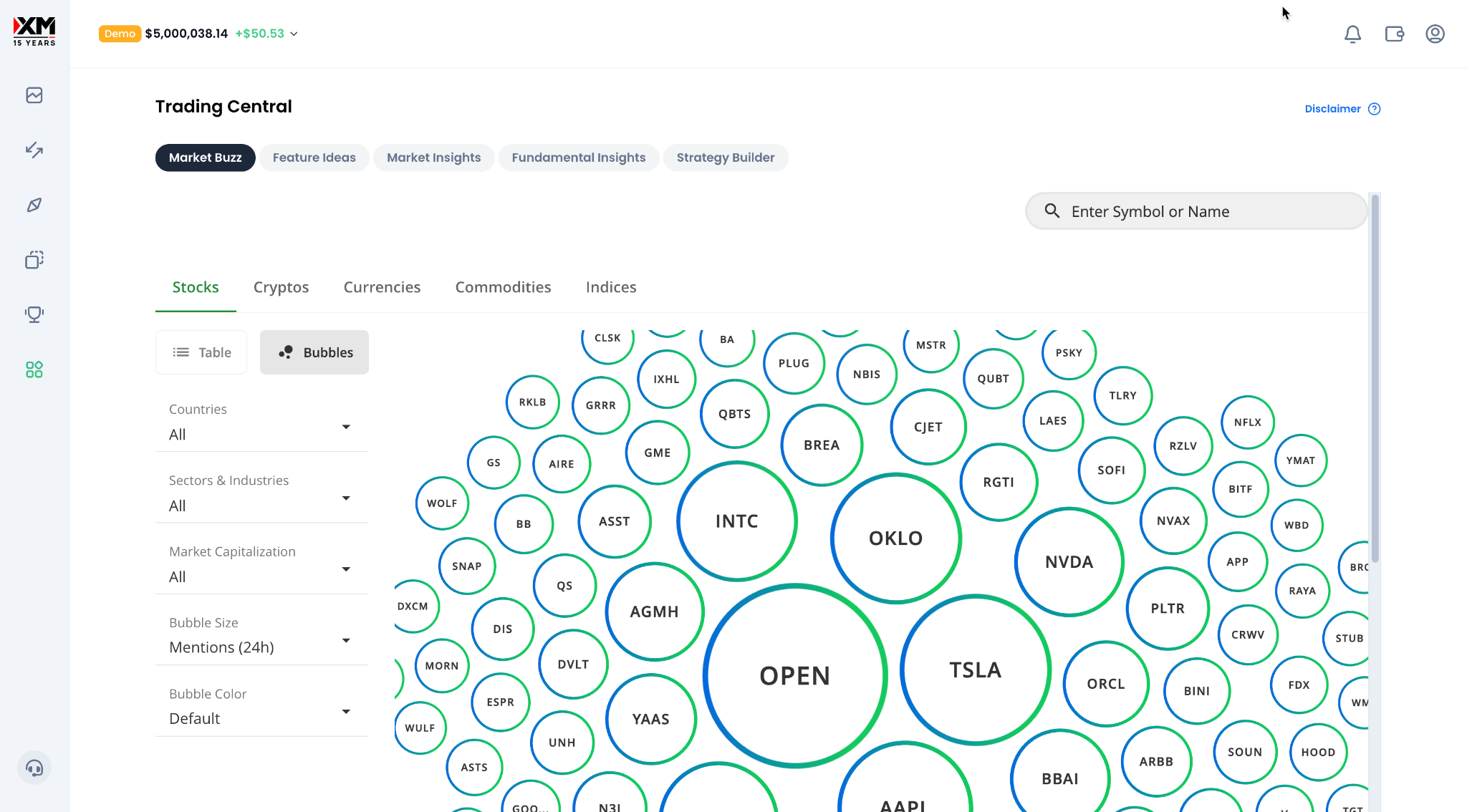Switch to the Stocks tab
The image size is (1467, 812).
tap(196, 287)
